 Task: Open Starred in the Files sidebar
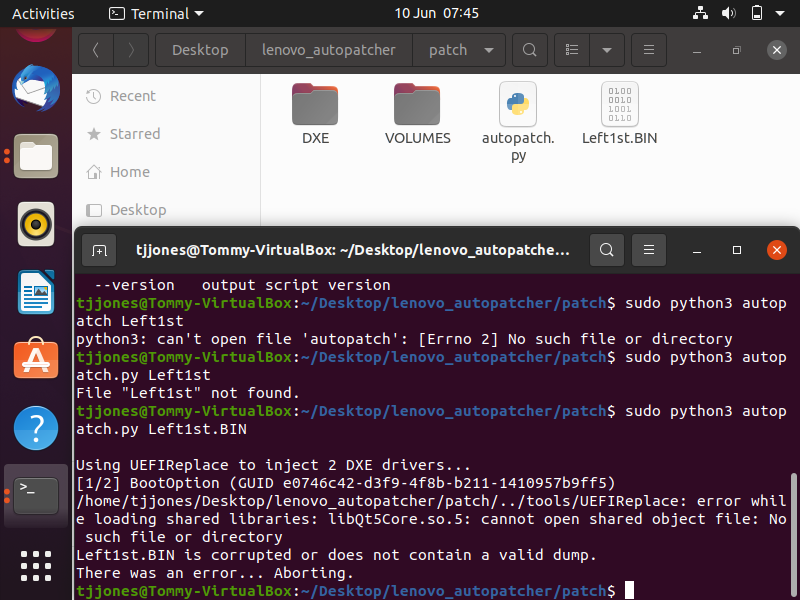[x=166, y=134]
